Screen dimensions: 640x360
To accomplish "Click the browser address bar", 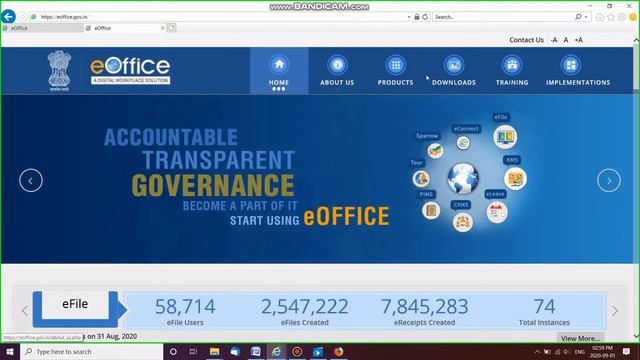I will [220, 17].
